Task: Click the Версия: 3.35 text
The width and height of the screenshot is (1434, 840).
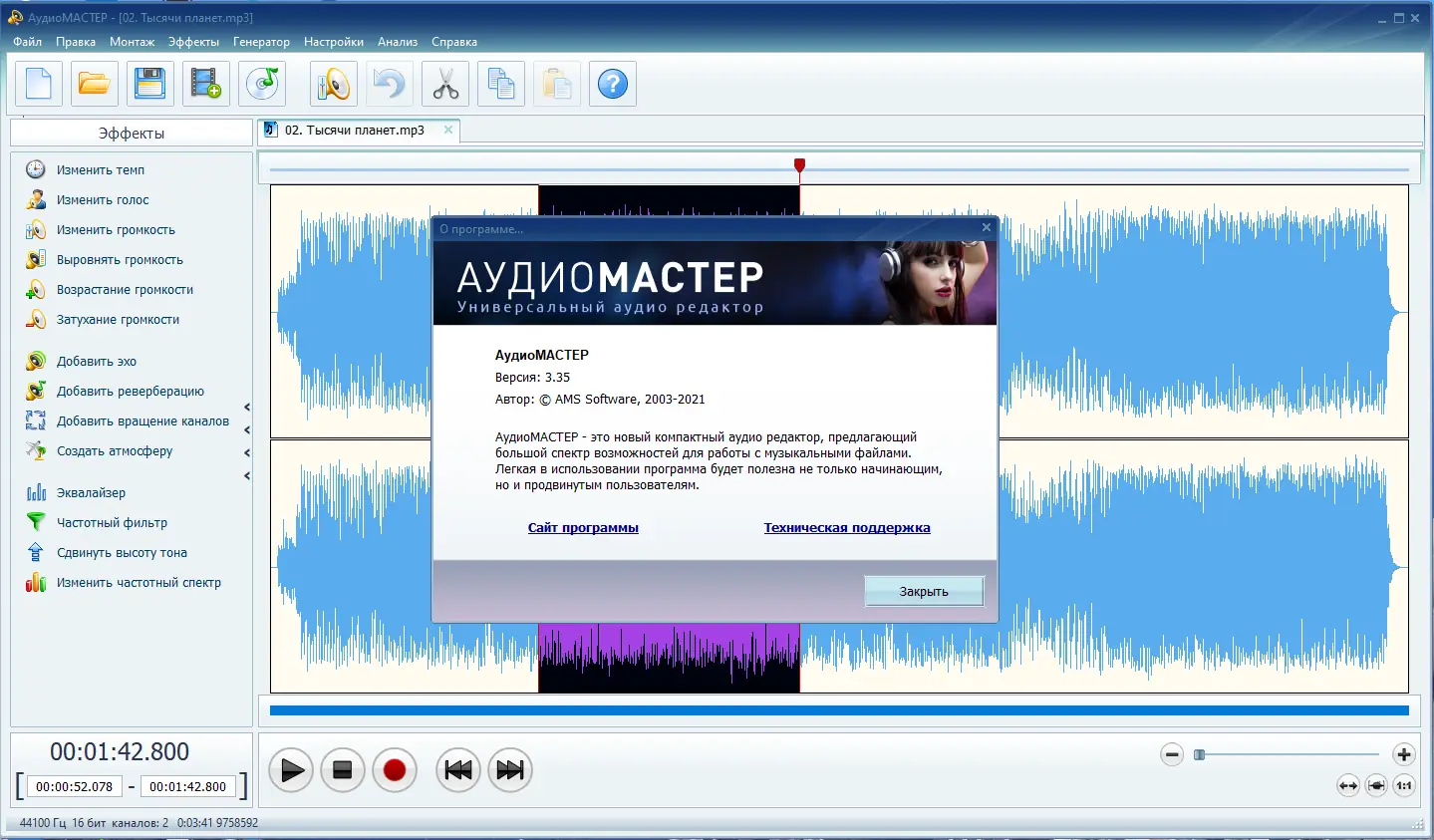Action: (x=532, y=378)
